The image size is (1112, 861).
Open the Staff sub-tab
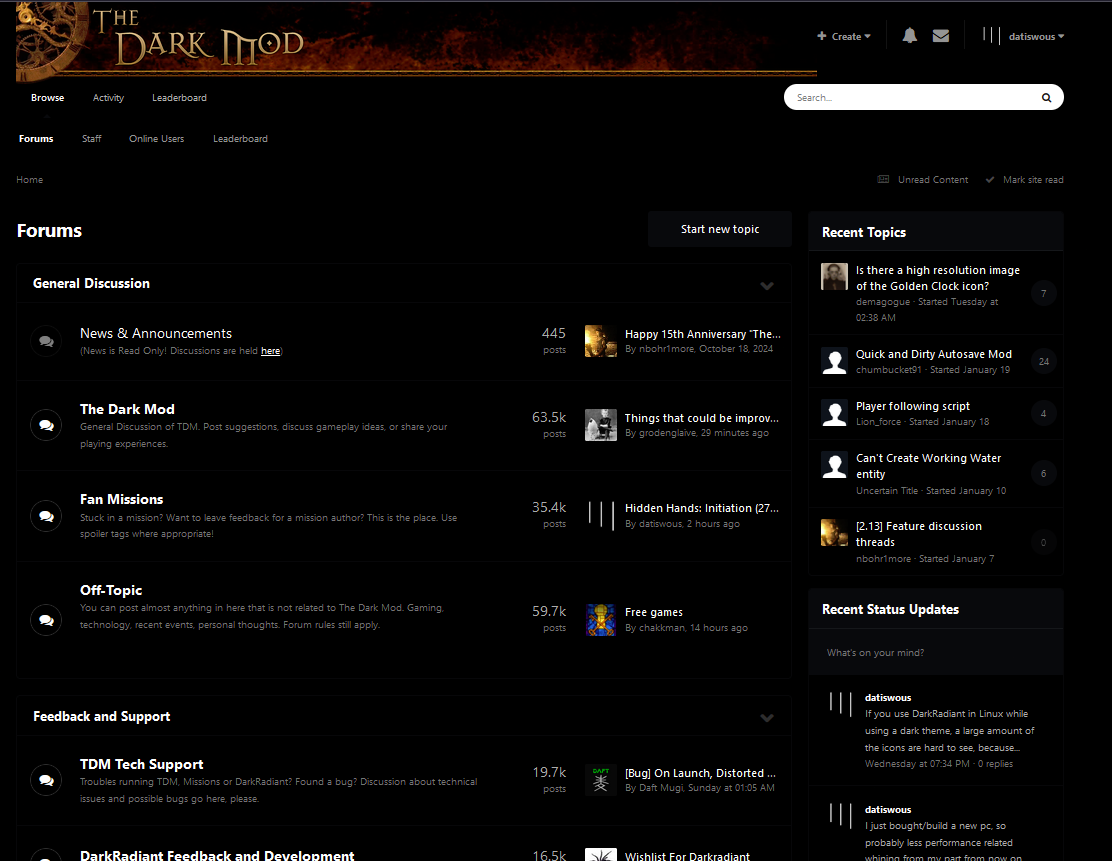coord(91,139)
